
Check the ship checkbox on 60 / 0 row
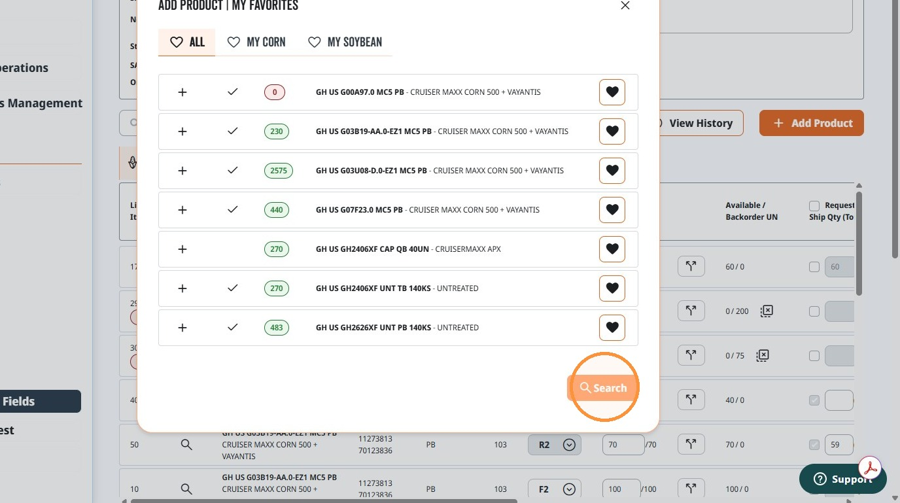814,266
